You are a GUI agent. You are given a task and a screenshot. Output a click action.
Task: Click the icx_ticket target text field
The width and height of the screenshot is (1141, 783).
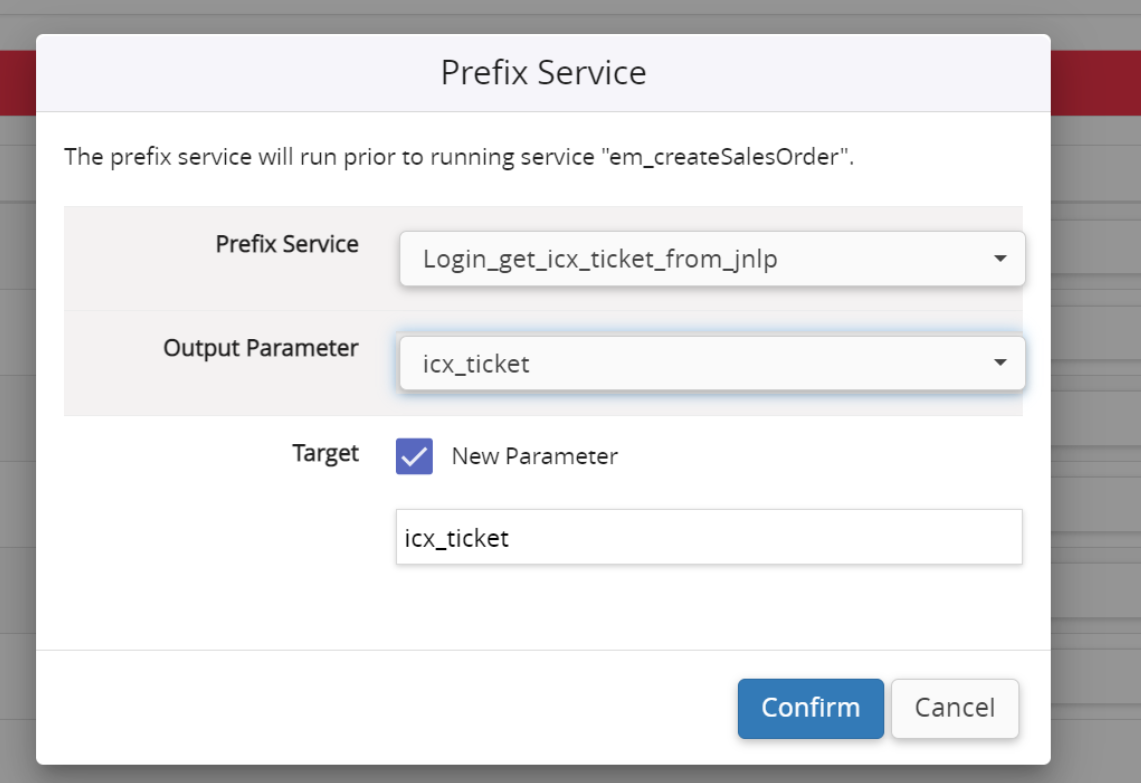tap(709, 537)
